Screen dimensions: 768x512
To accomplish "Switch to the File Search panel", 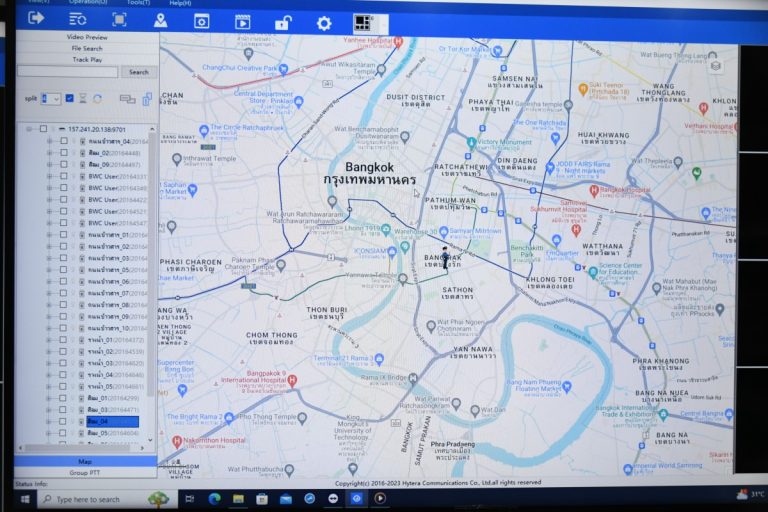I will tap(87, 48).
